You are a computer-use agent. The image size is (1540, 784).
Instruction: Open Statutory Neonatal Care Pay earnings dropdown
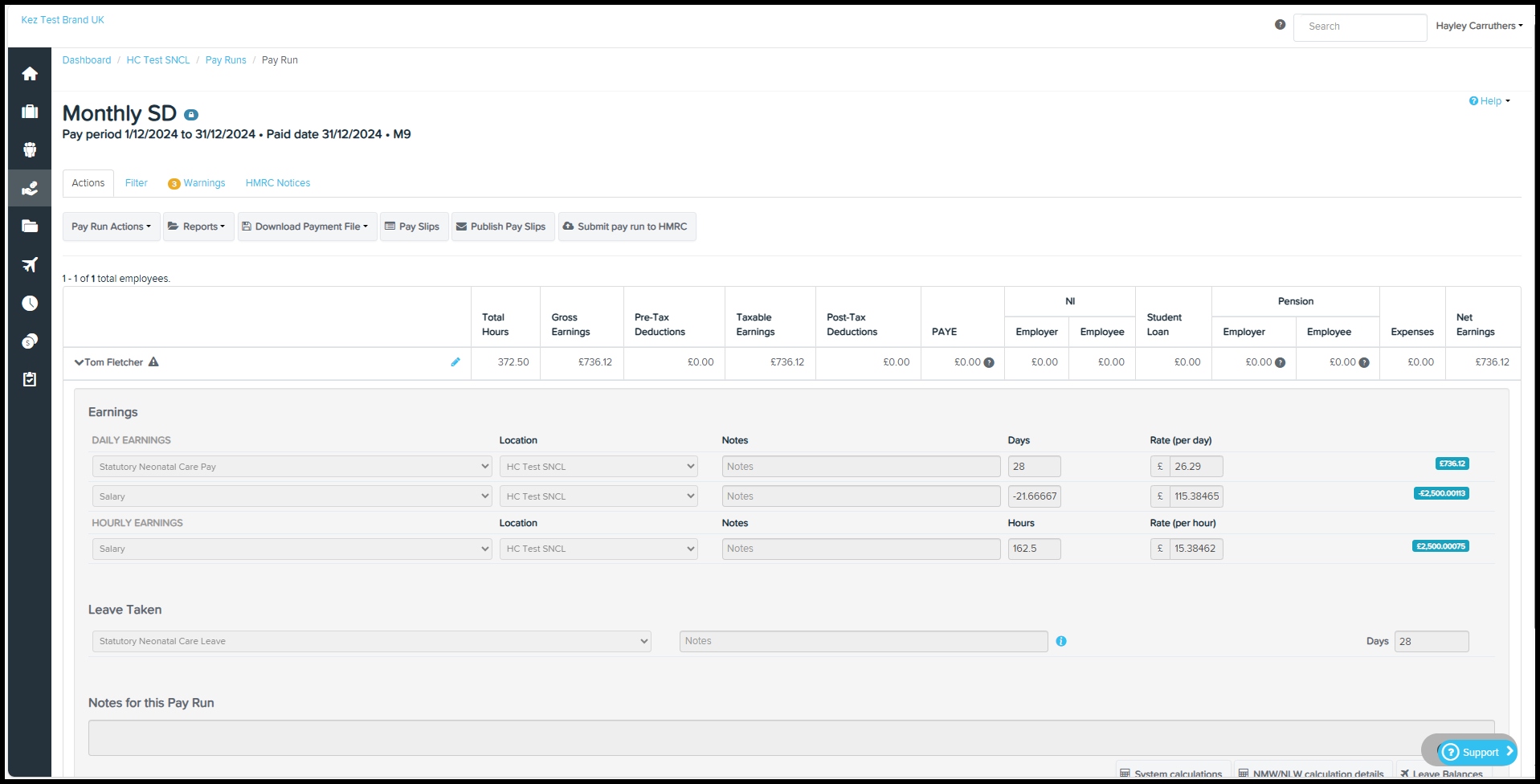coord(292,467)
